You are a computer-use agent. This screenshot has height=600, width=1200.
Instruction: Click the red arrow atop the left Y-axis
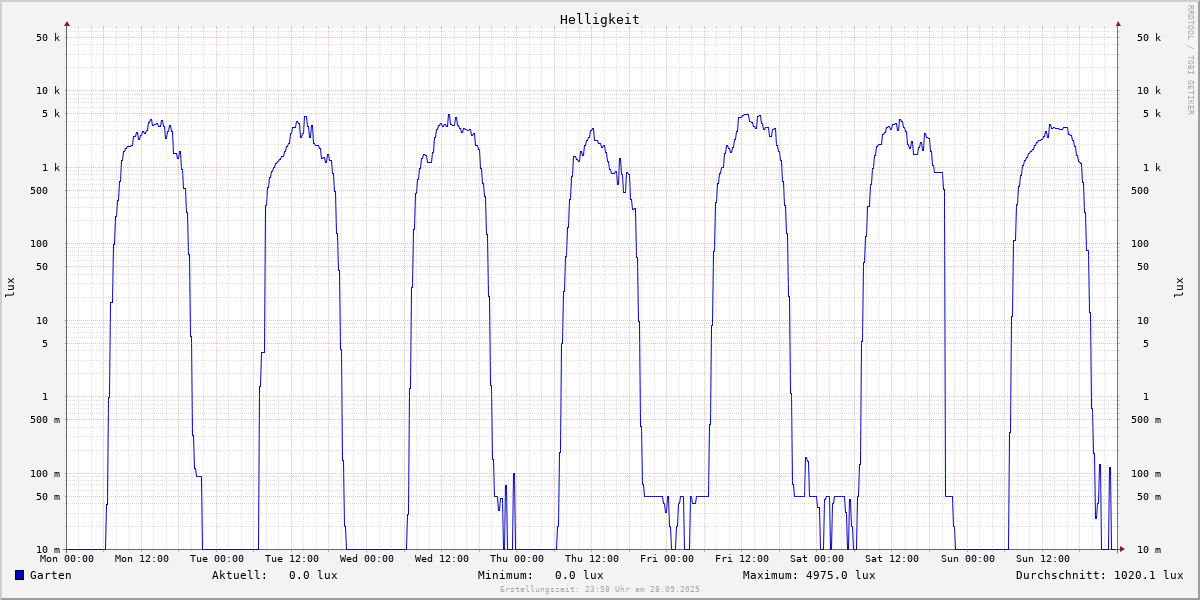pos(67,23)
